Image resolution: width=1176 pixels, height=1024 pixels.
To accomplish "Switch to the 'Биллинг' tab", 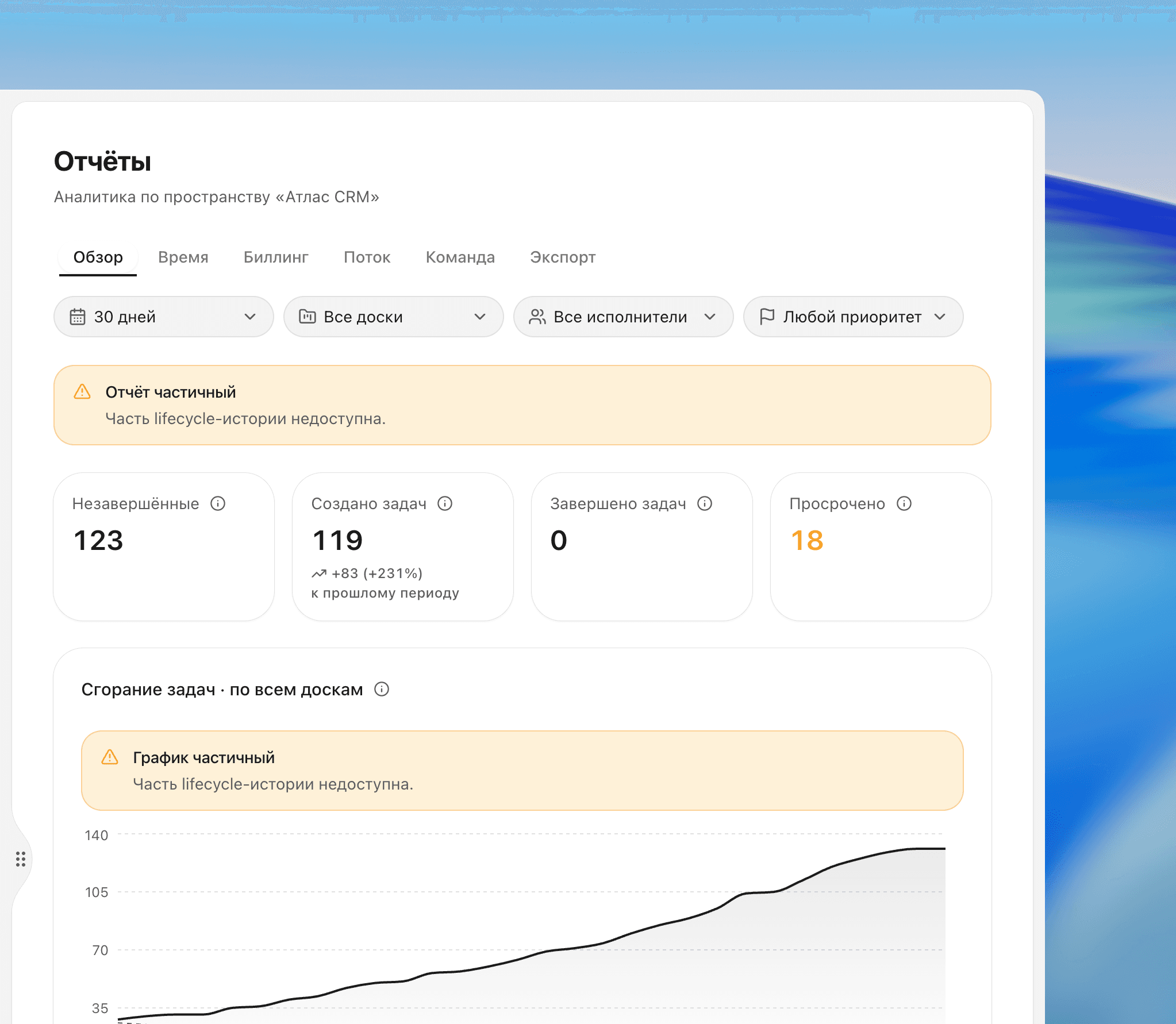I will click(x=276, y=257).
